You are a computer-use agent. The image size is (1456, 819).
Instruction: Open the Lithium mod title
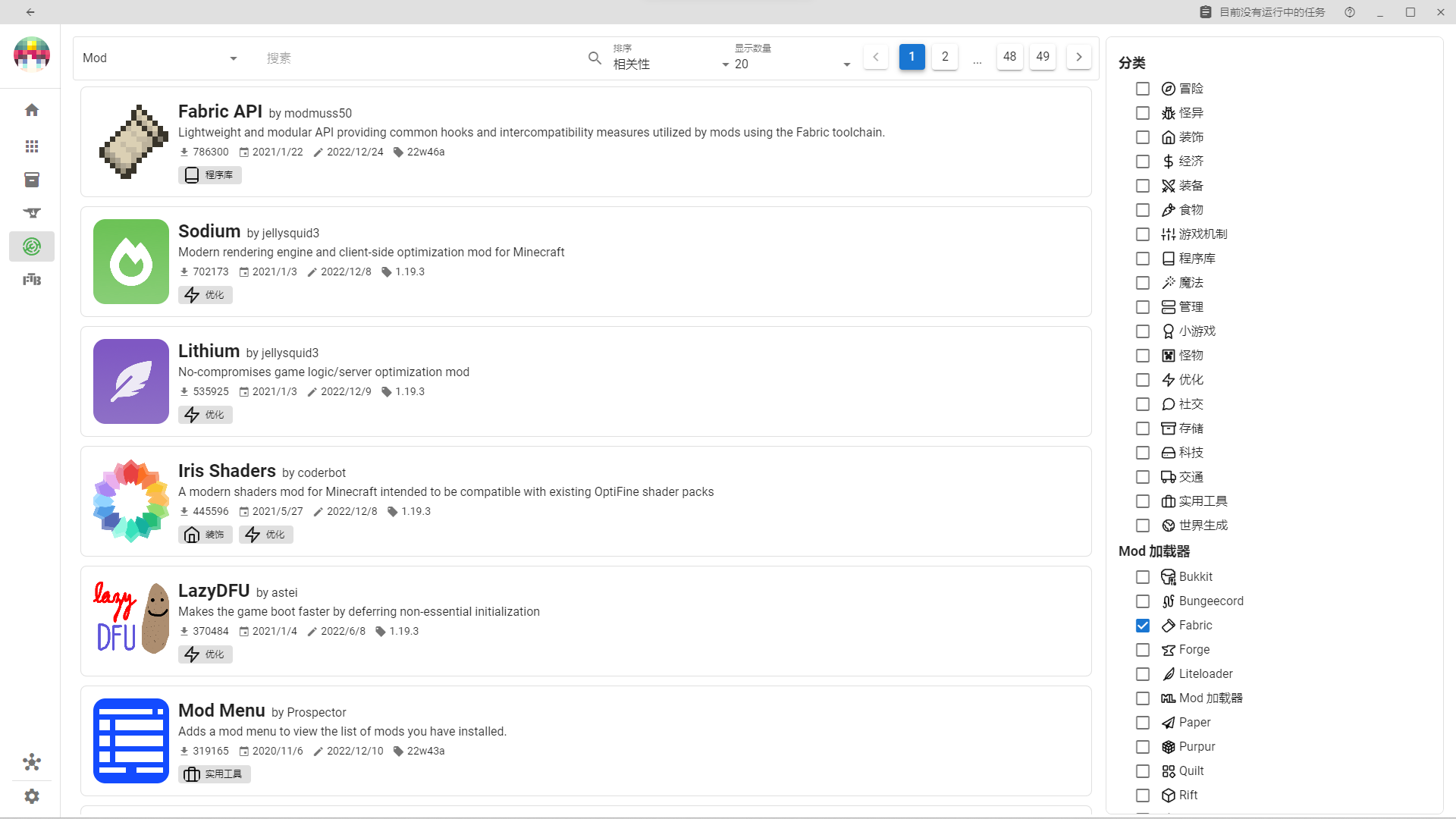tap(209, 351)
